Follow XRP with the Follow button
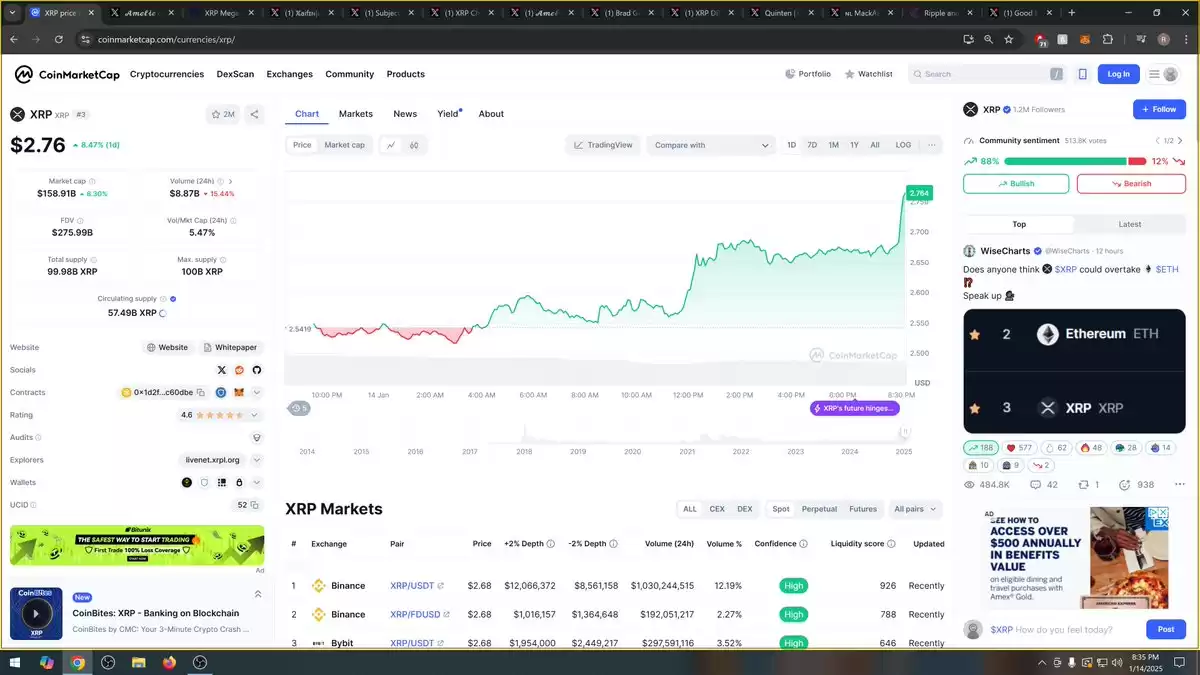The height and width of the screenshot is (675, 1200). coord(1159,109)
